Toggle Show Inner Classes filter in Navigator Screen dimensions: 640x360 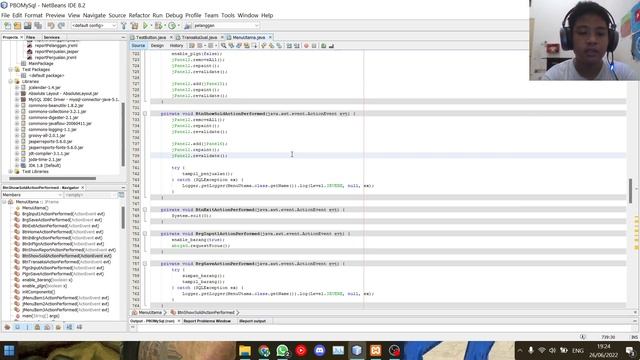[x=47, y=327]
